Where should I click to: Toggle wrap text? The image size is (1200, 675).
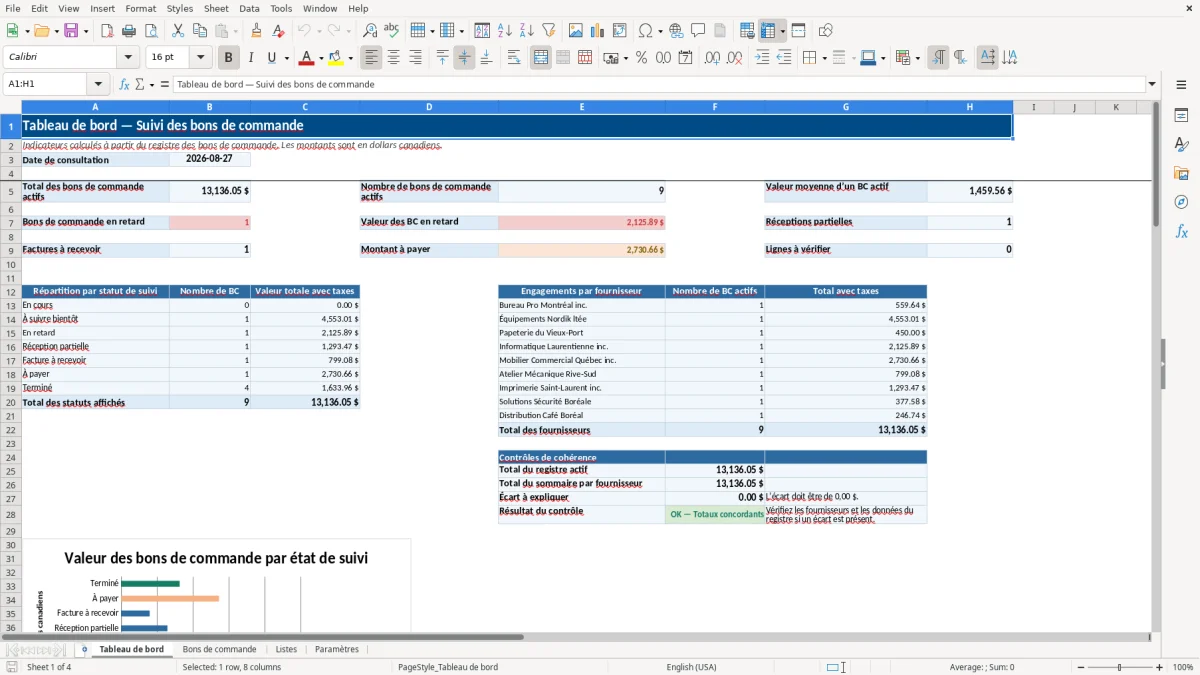pyautogui.click(x=513, y=58)
